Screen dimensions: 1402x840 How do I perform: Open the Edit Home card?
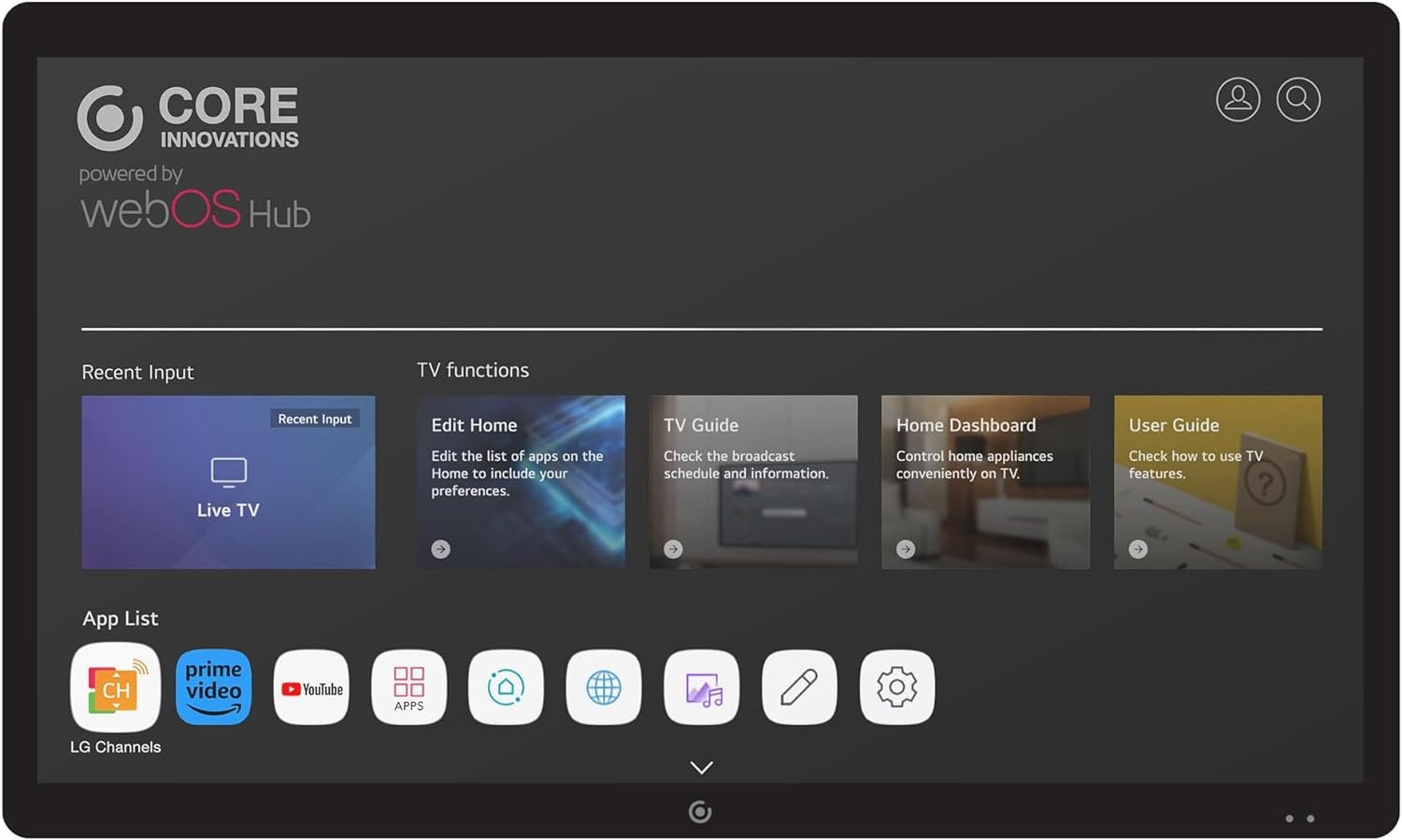521,482
